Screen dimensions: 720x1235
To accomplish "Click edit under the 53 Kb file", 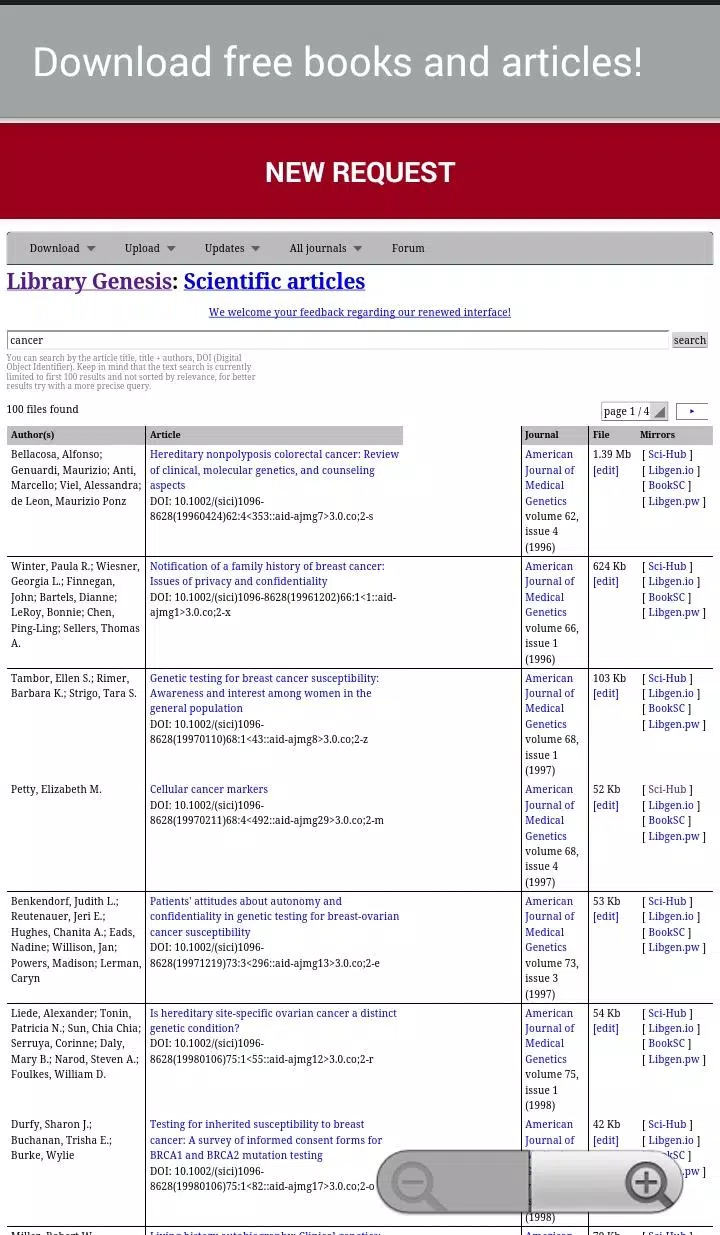I will point(606,917).
